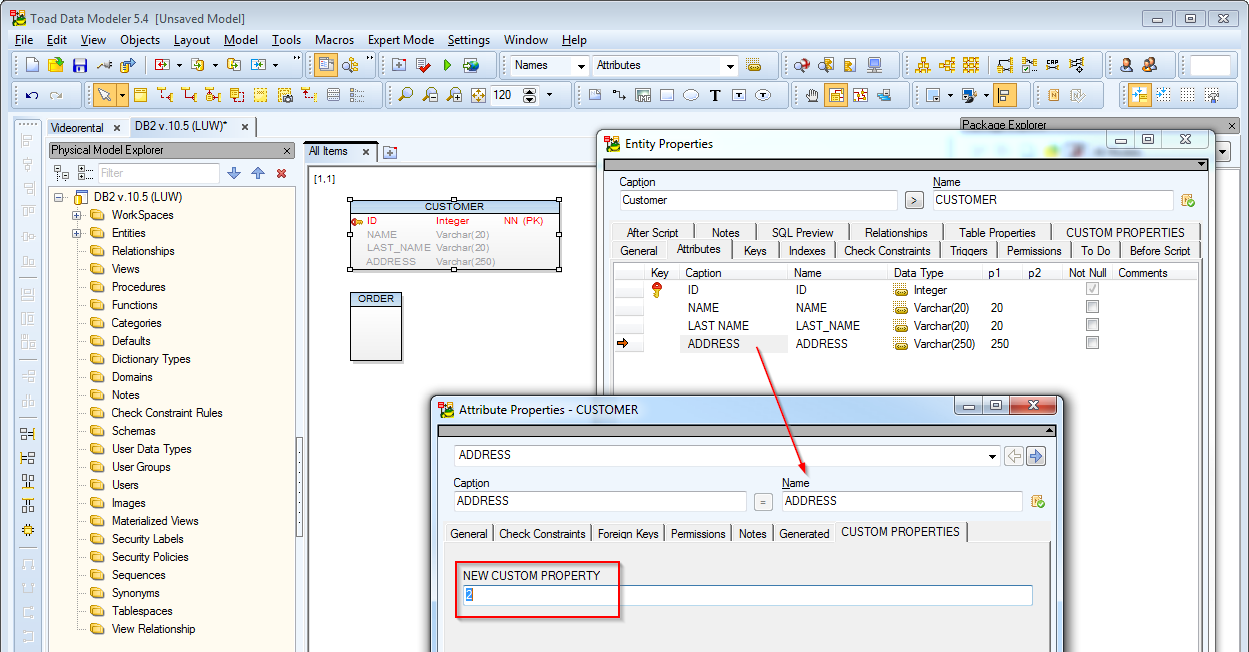Click the Filter field in model explorer
Viewport: 1249px width, 652px height.
coord(158,173)
